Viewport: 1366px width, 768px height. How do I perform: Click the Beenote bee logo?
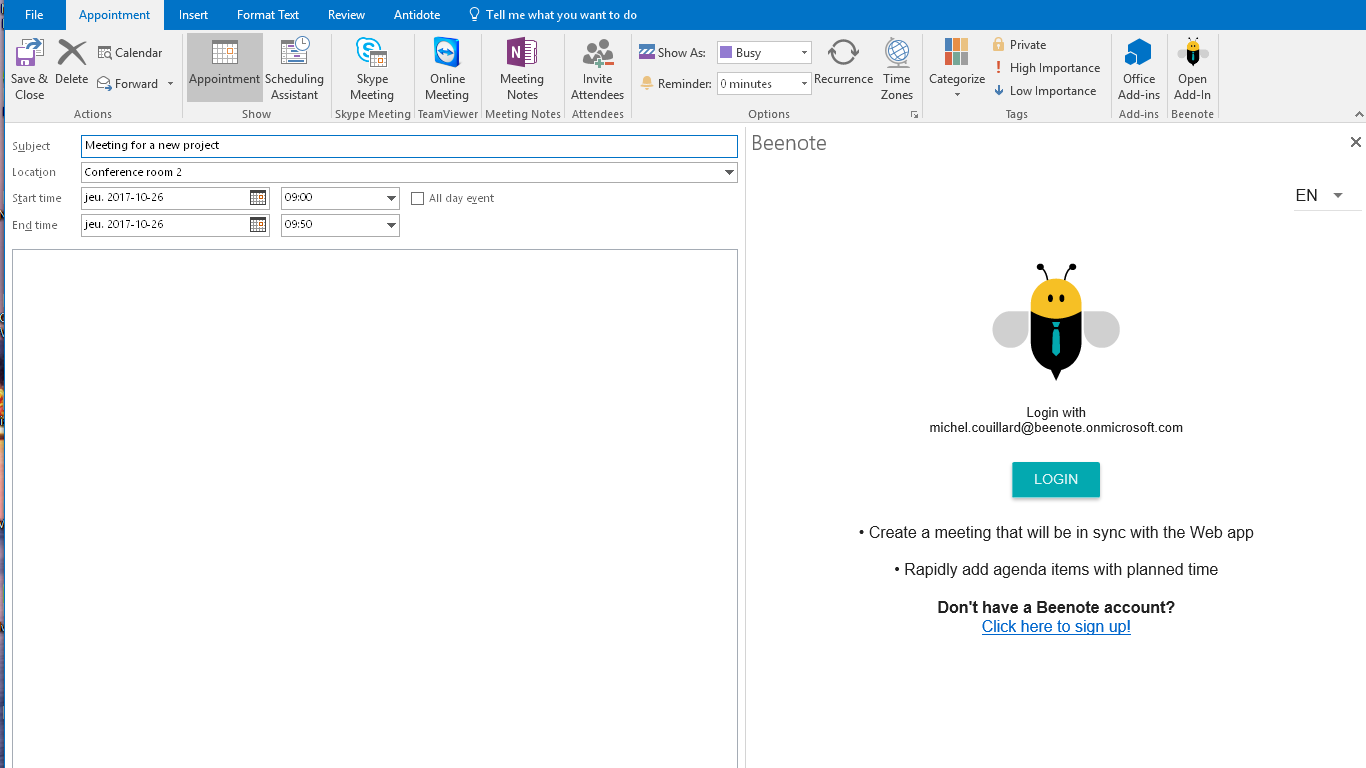point(1056,322)
